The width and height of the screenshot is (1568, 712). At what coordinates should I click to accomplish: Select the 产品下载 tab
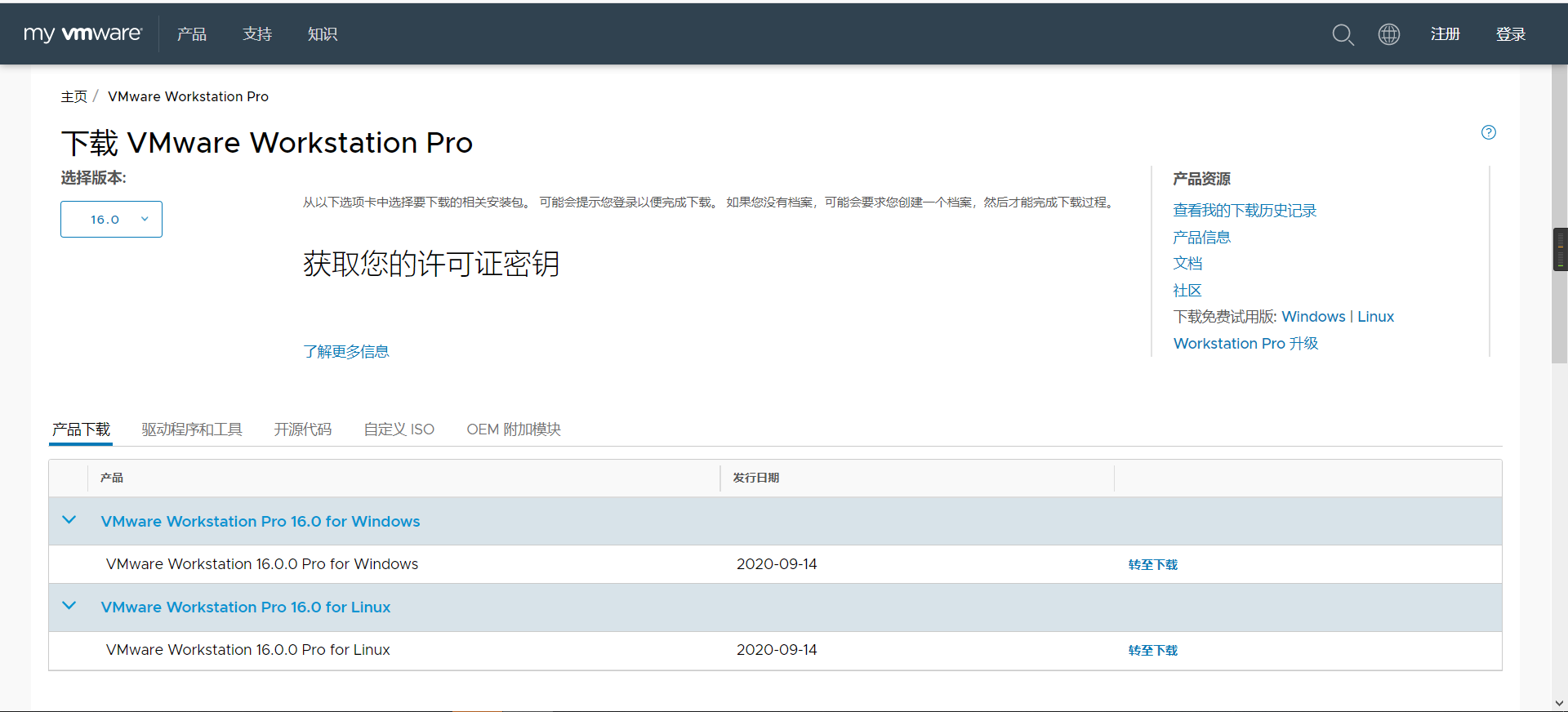coord(81,429)
